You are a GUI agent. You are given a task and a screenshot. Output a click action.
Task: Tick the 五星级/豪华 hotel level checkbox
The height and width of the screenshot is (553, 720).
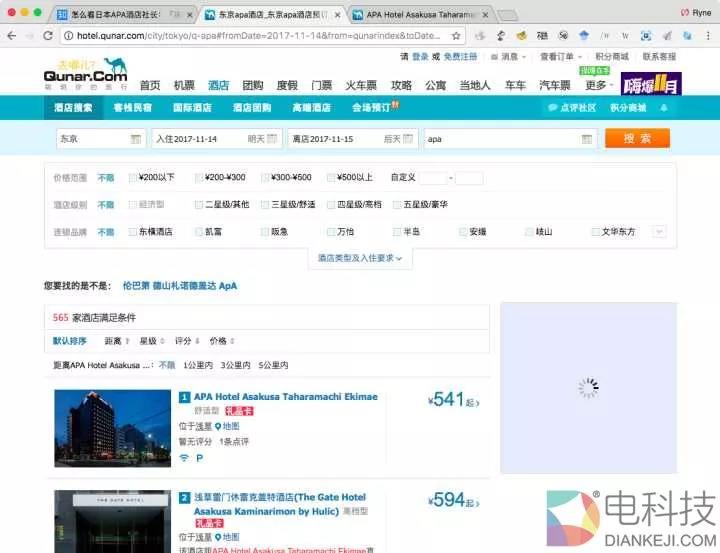398,204
